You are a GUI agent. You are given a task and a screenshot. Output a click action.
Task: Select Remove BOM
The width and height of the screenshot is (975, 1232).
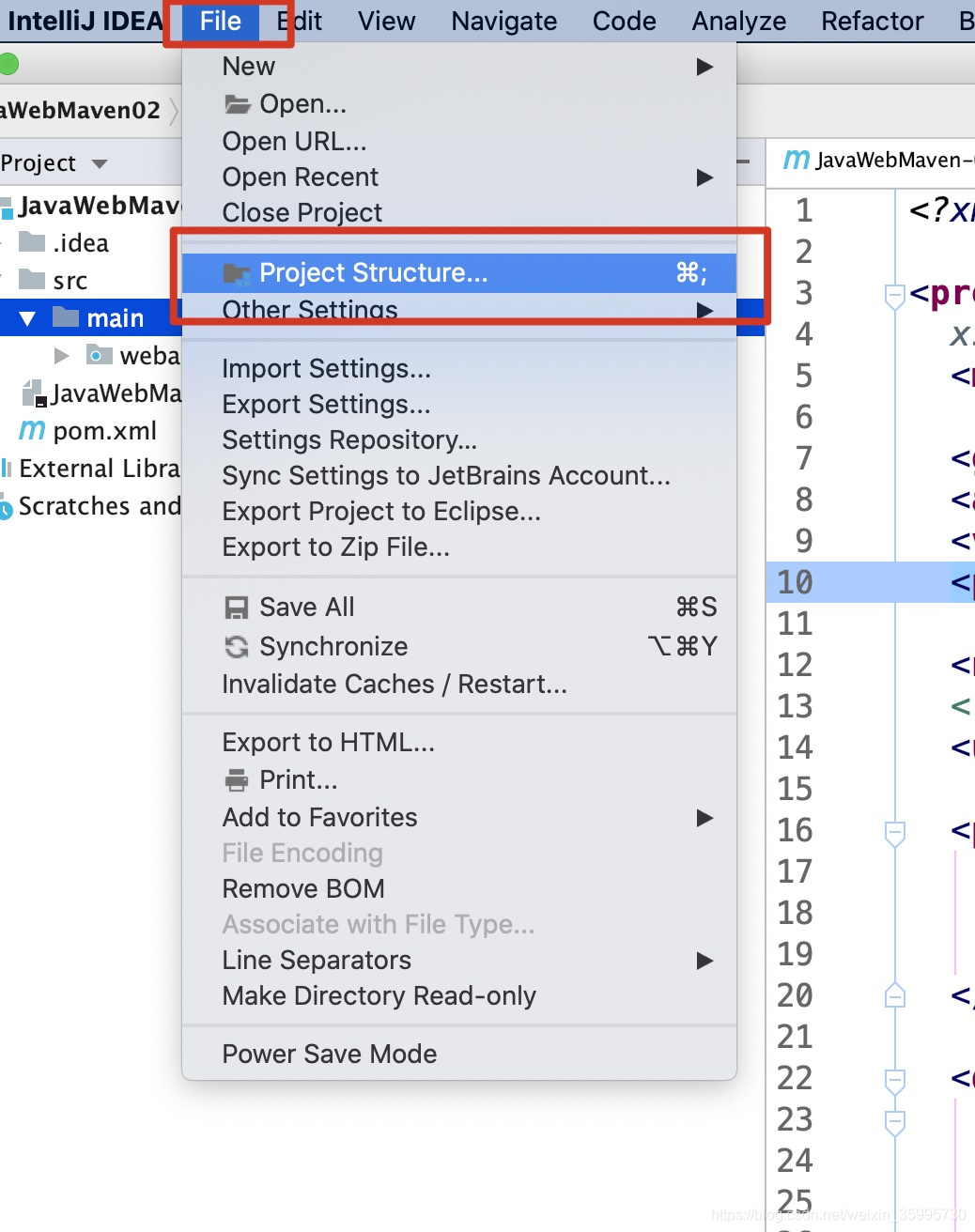click(x=458, y=889)
